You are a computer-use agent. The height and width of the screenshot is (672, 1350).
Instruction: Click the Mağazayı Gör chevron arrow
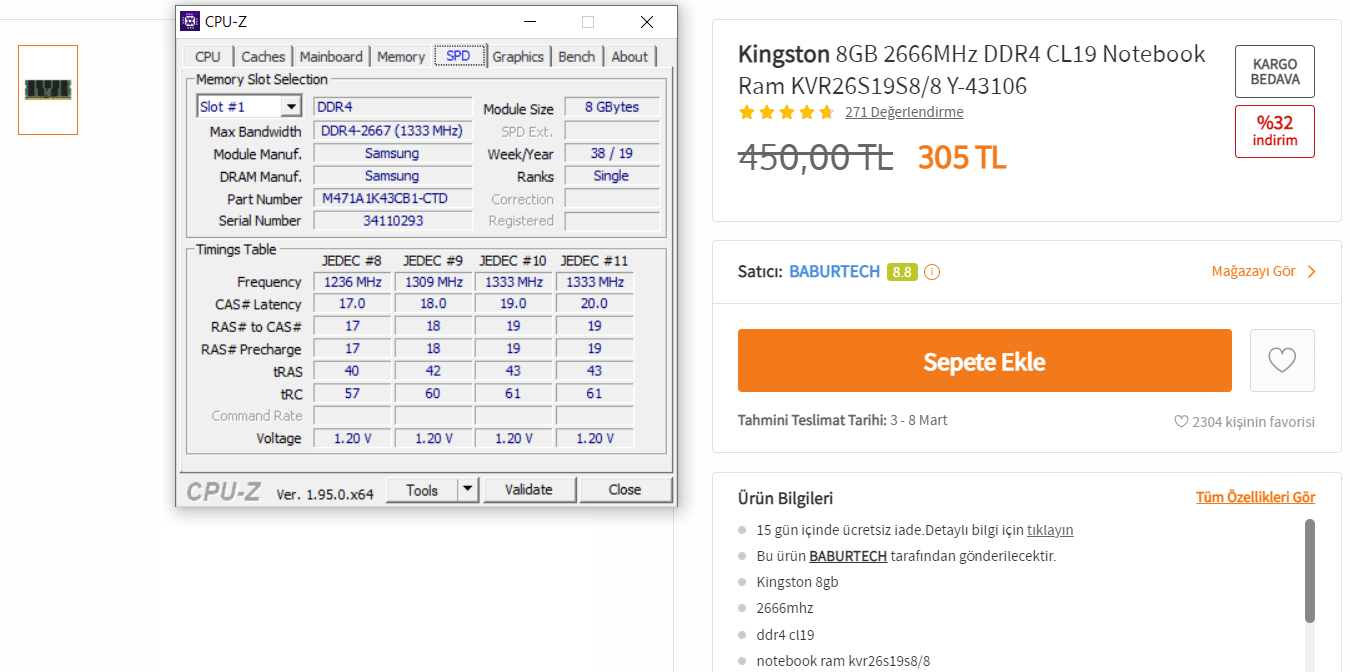point(1311,272)
